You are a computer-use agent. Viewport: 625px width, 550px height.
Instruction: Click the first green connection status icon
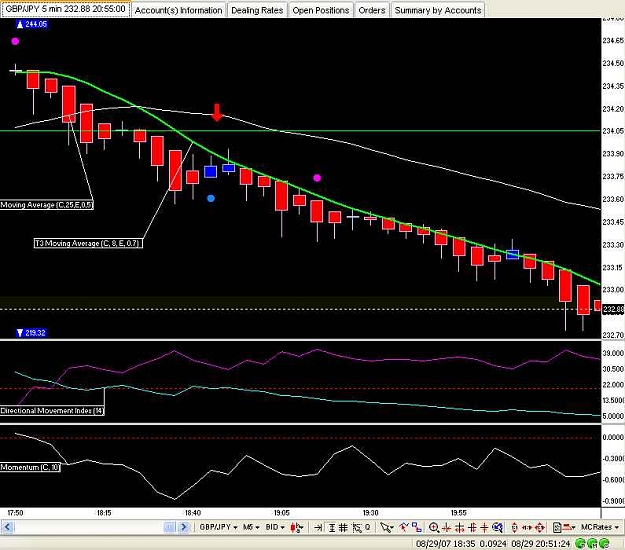(x=580, y=543)
